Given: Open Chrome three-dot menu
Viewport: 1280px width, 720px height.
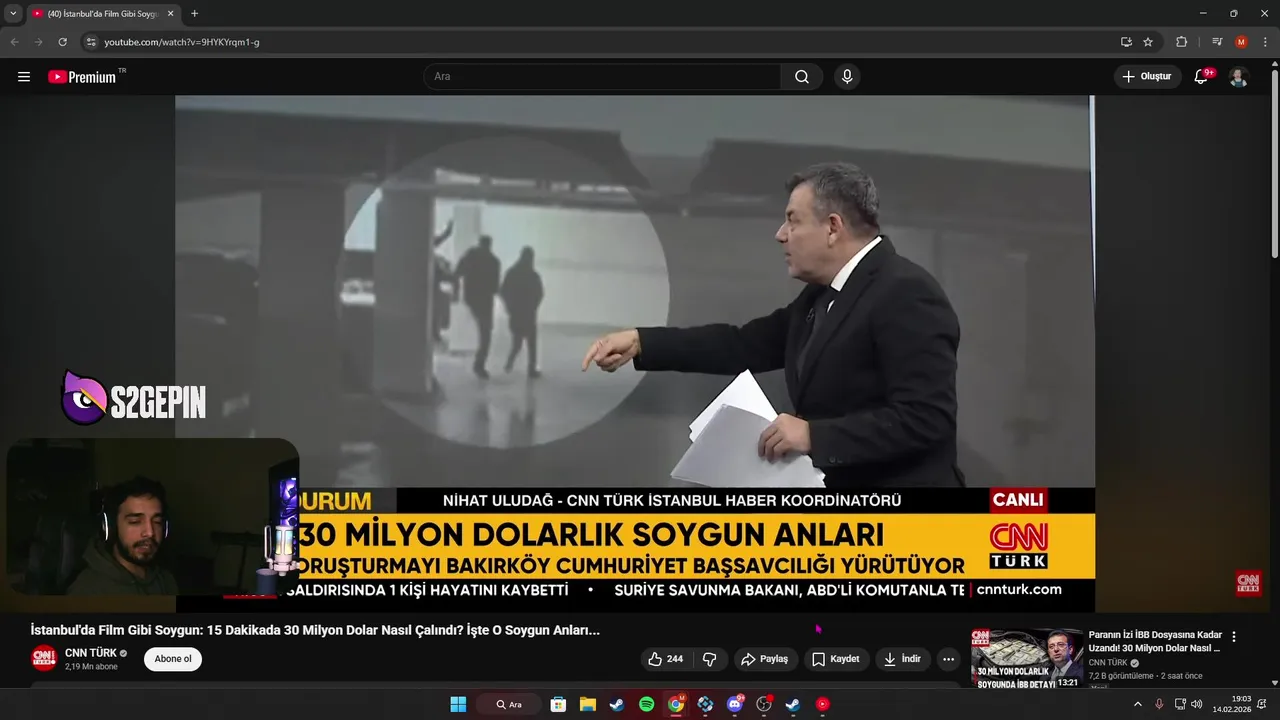Looking at the screenshot, I should click(1265, 42).
